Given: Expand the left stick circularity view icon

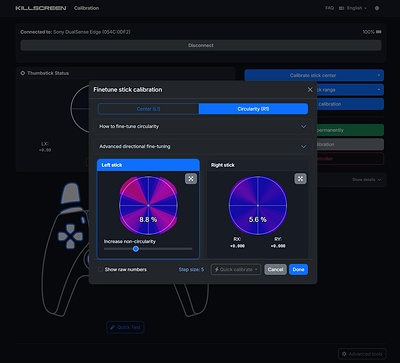Looking at the screenshot, I should (x=191, y=179).
